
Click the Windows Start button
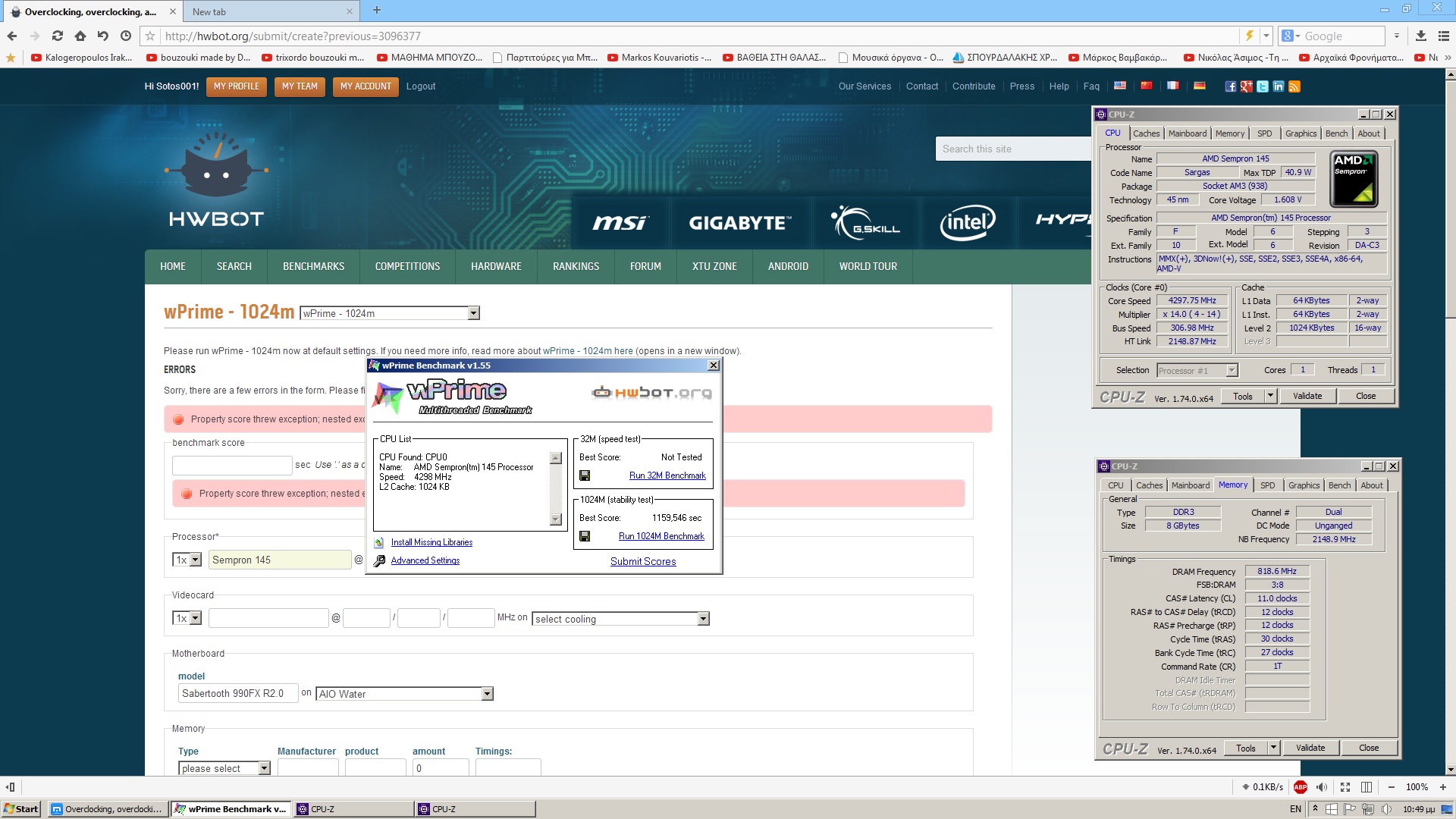click(x=21, y=809)
